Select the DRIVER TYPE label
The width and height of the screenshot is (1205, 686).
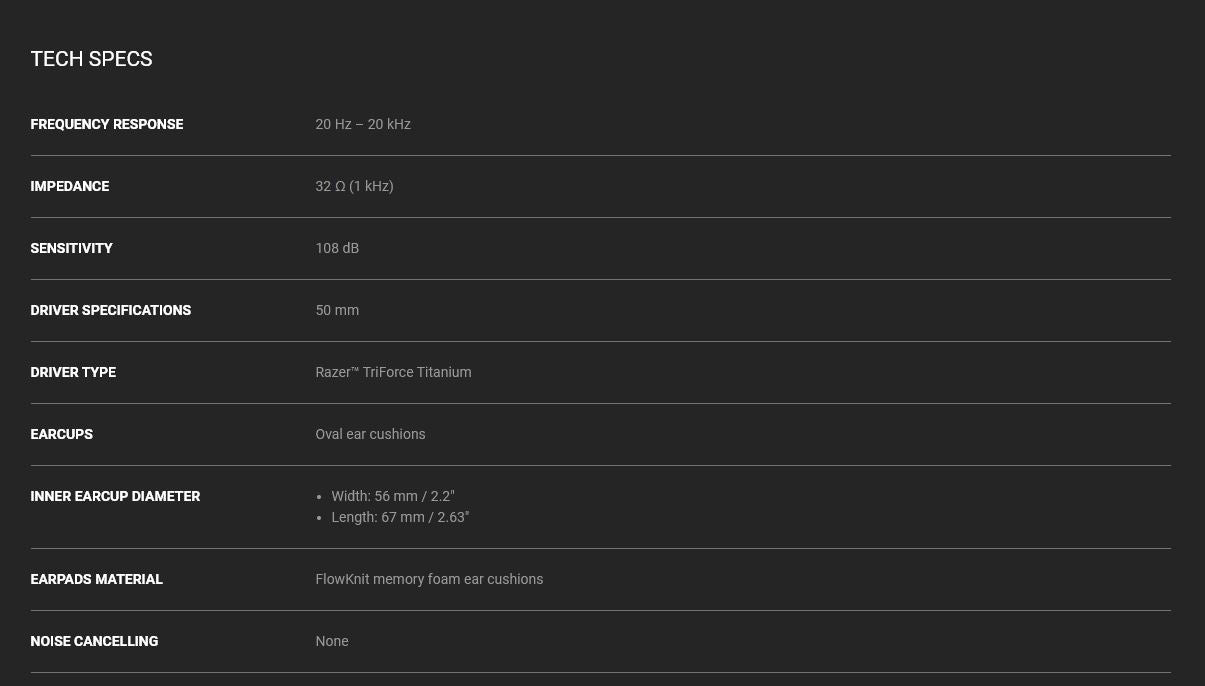73,373
